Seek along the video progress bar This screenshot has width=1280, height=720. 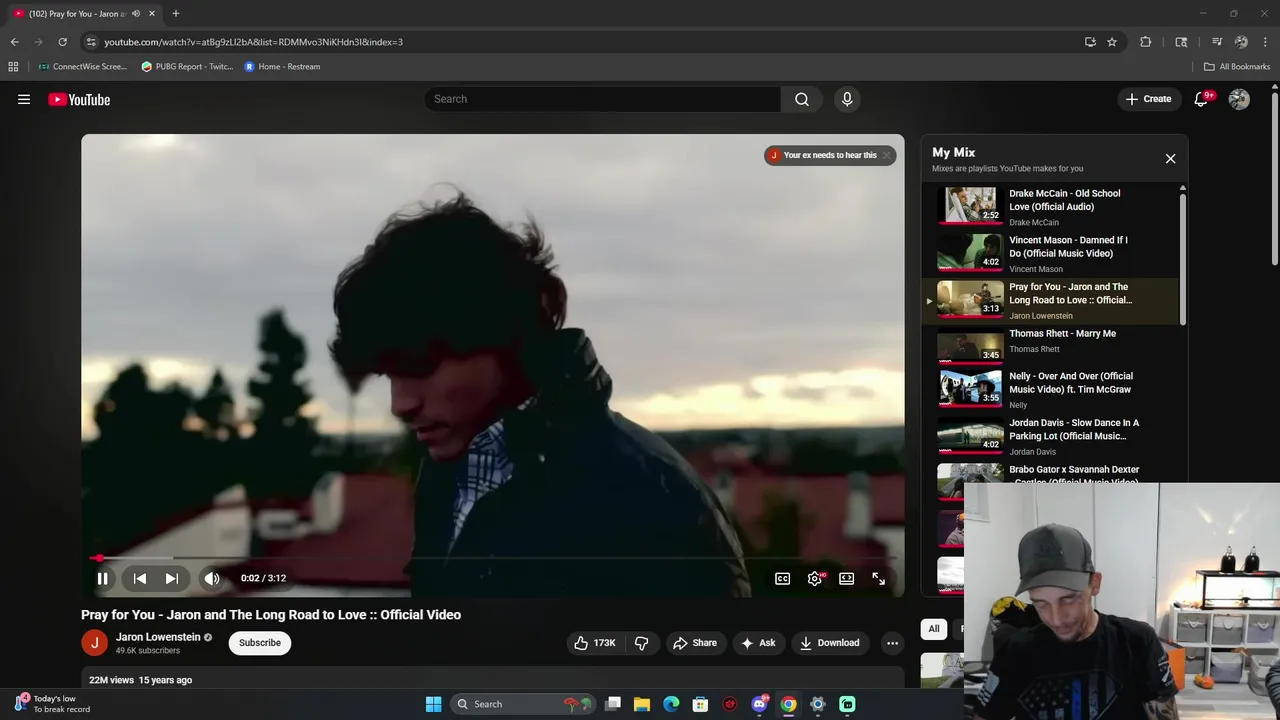(492, 558)
